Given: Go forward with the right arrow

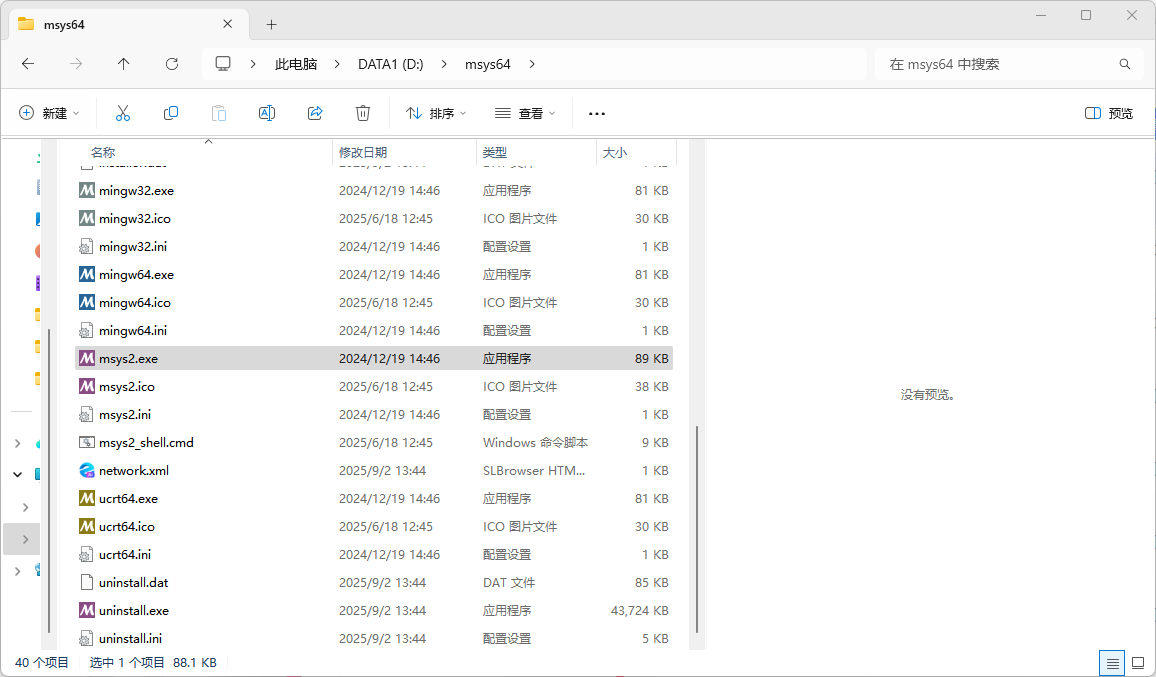Looking at the screenshot, I should 76,64.
